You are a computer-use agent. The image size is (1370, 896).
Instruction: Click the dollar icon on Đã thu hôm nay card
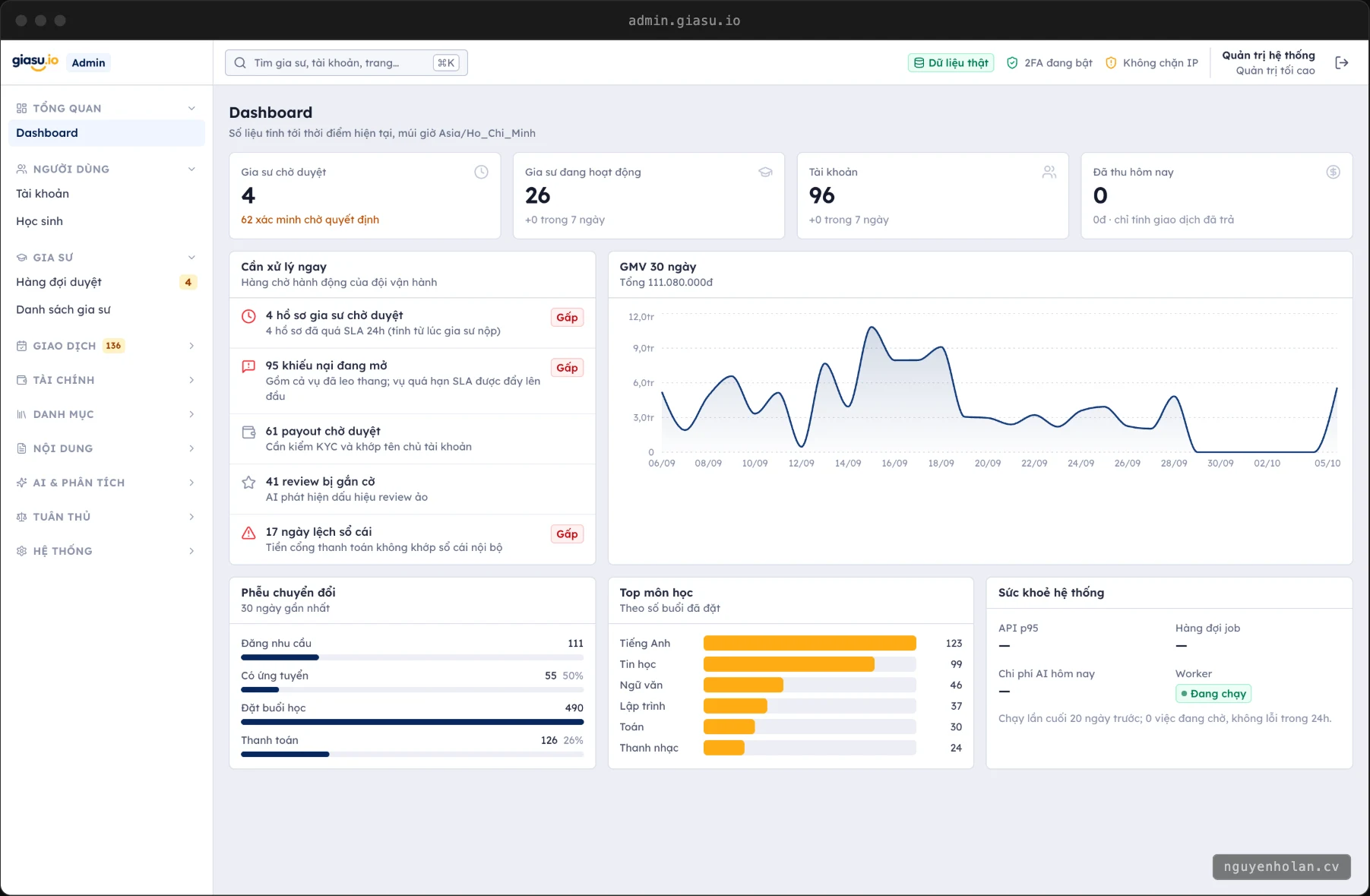point(1333,172)
